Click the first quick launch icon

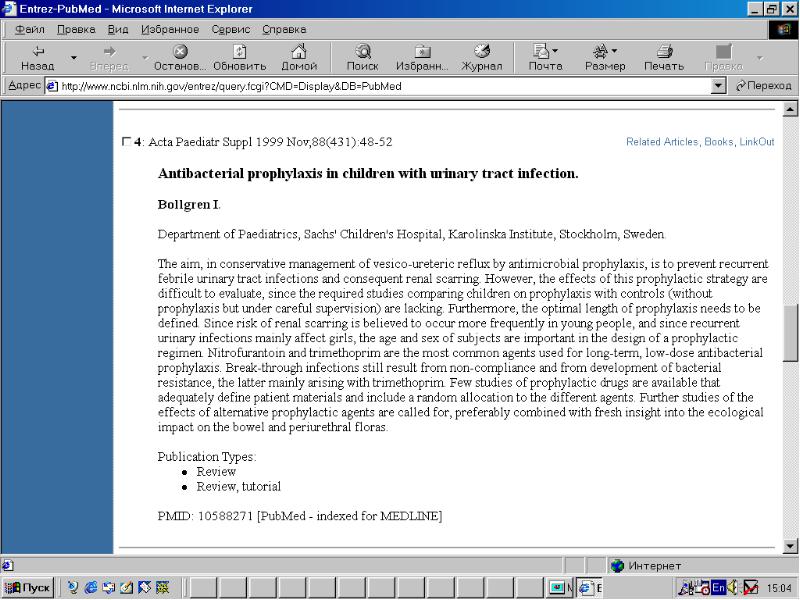73,588
